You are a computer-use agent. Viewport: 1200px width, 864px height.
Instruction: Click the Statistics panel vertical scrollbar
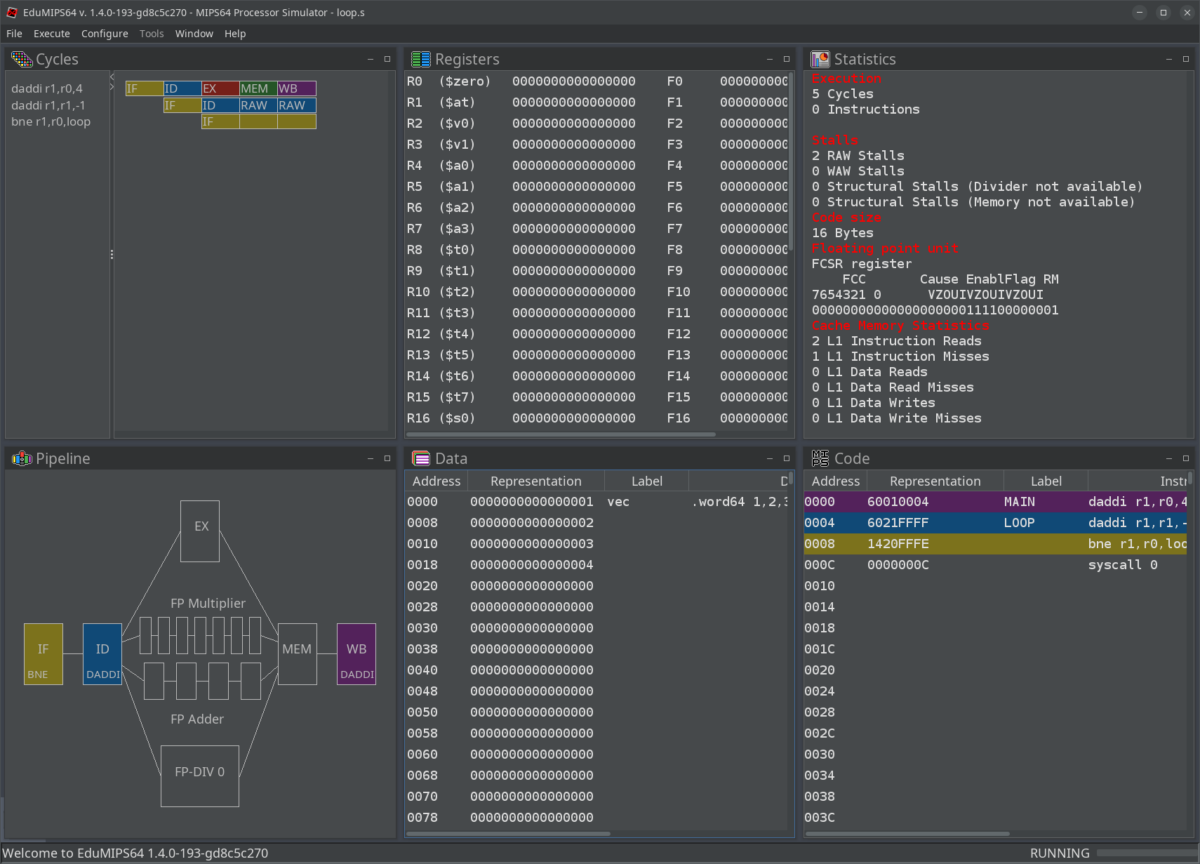pyautogui.click(x=1191, y=255)
